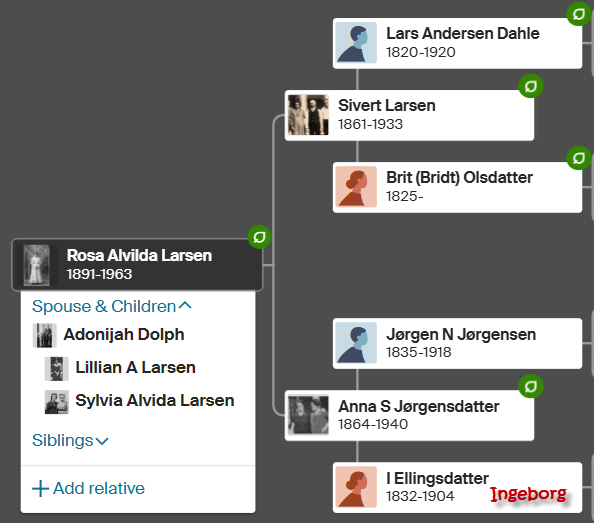Screen dimensions: 594x523
Task: Select the Lars Andersen Dahle card
Action: [x=457, y=43]
